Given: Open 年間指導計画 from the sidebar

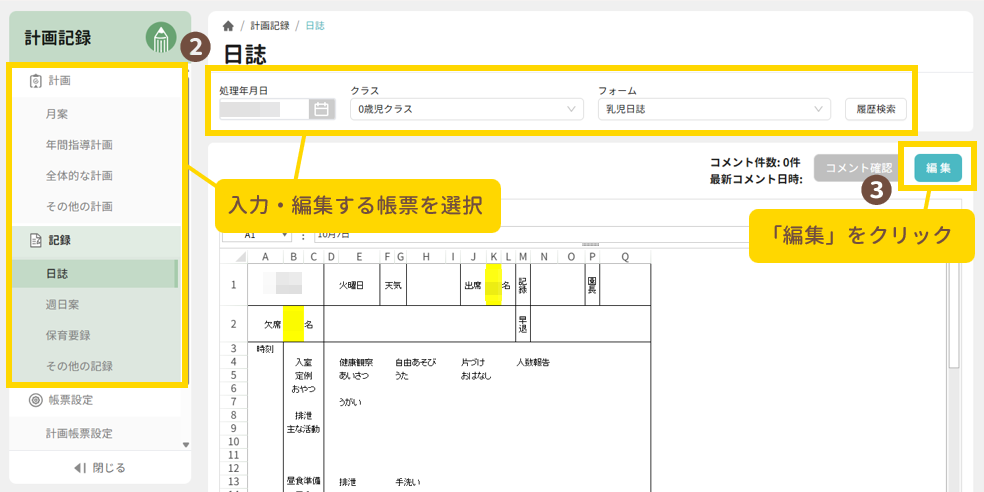Looking at the screenshot, I should [79, 145].
